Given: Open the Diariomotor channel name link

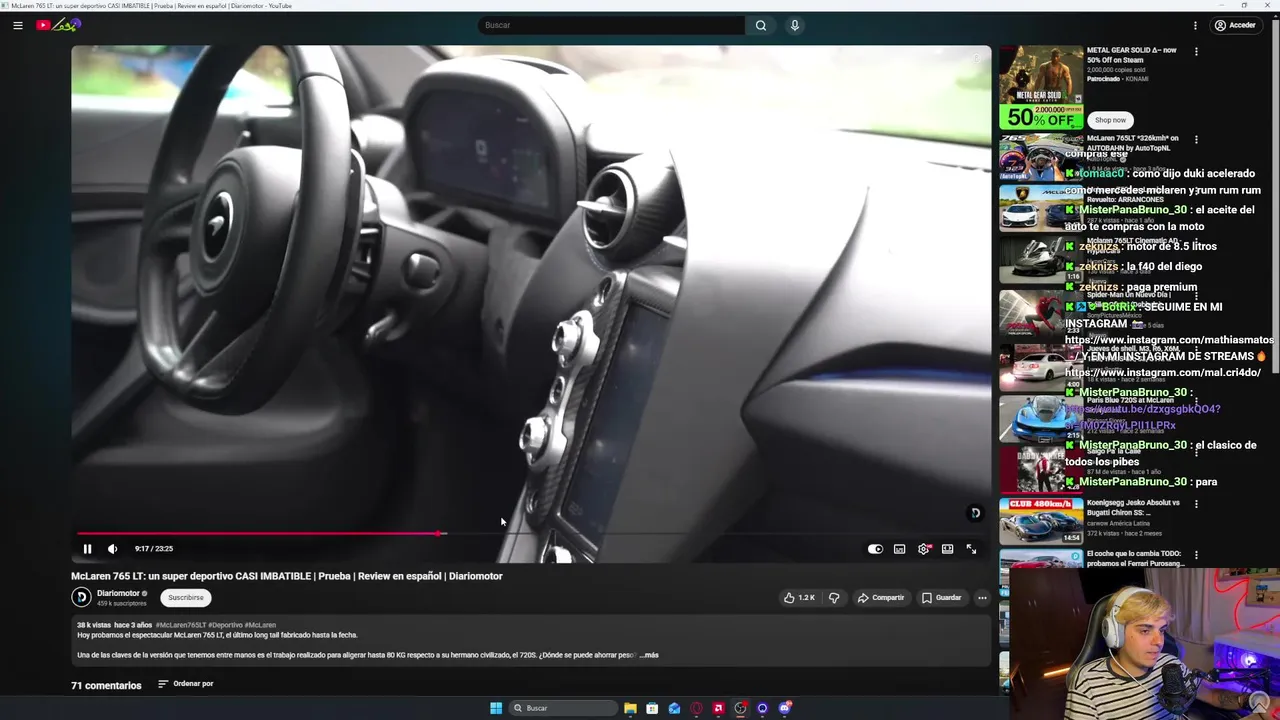Looking at the screenshot, I should [118, 593].
